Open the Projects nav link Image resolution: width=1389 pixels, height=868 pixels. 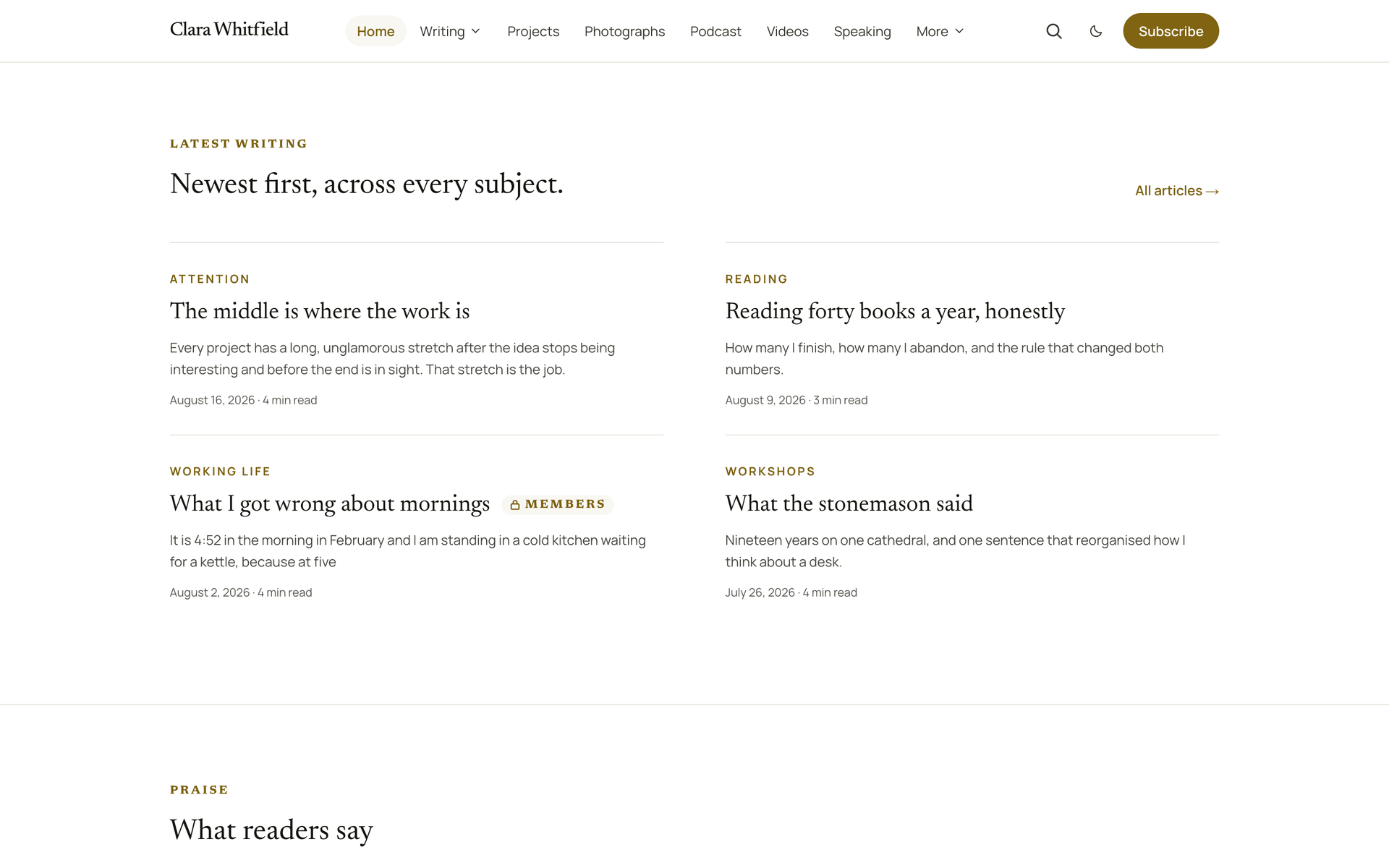point(533,31)
